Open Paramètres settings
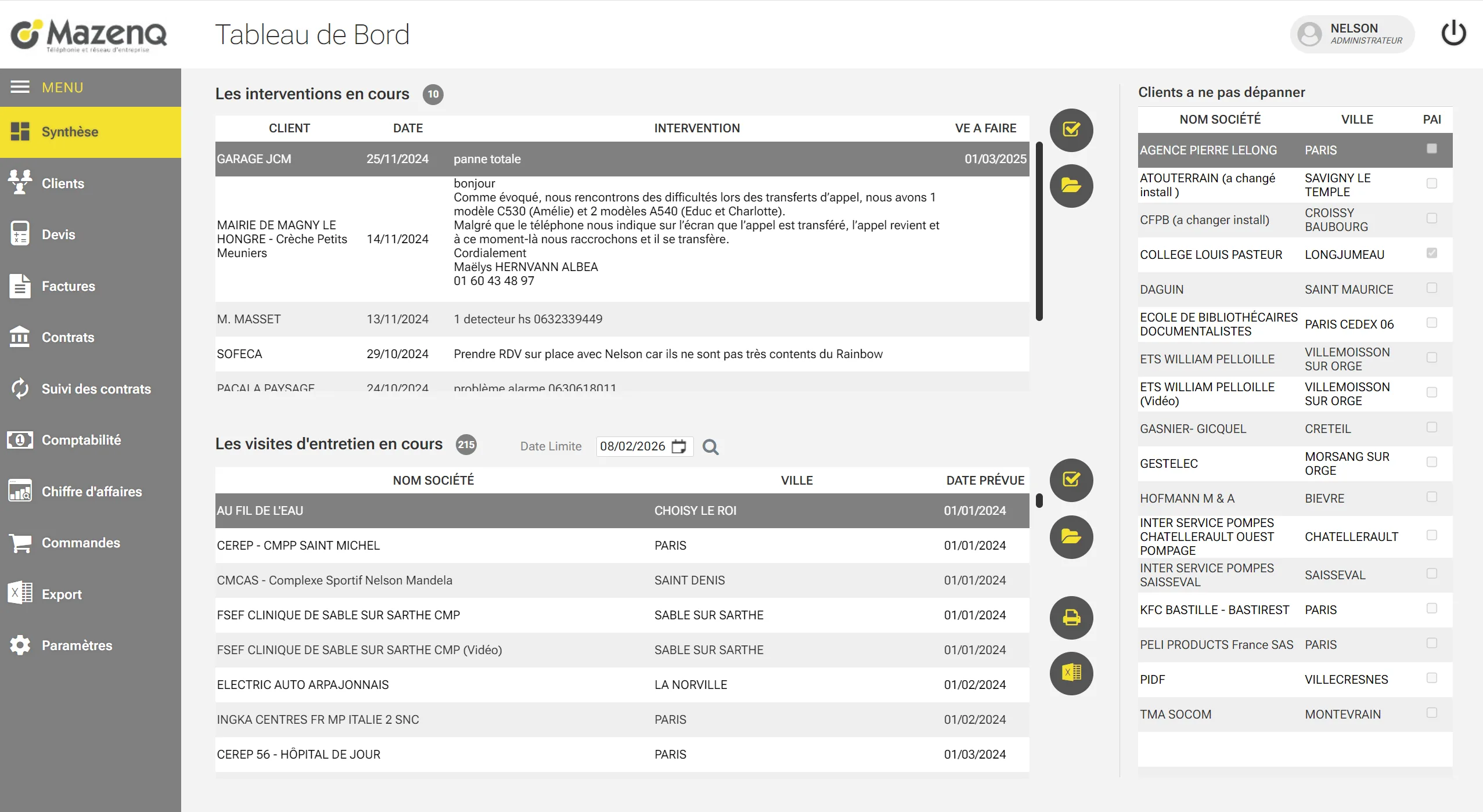The image size is (1483, 812). pyautogui.click(x=91, y=645)
